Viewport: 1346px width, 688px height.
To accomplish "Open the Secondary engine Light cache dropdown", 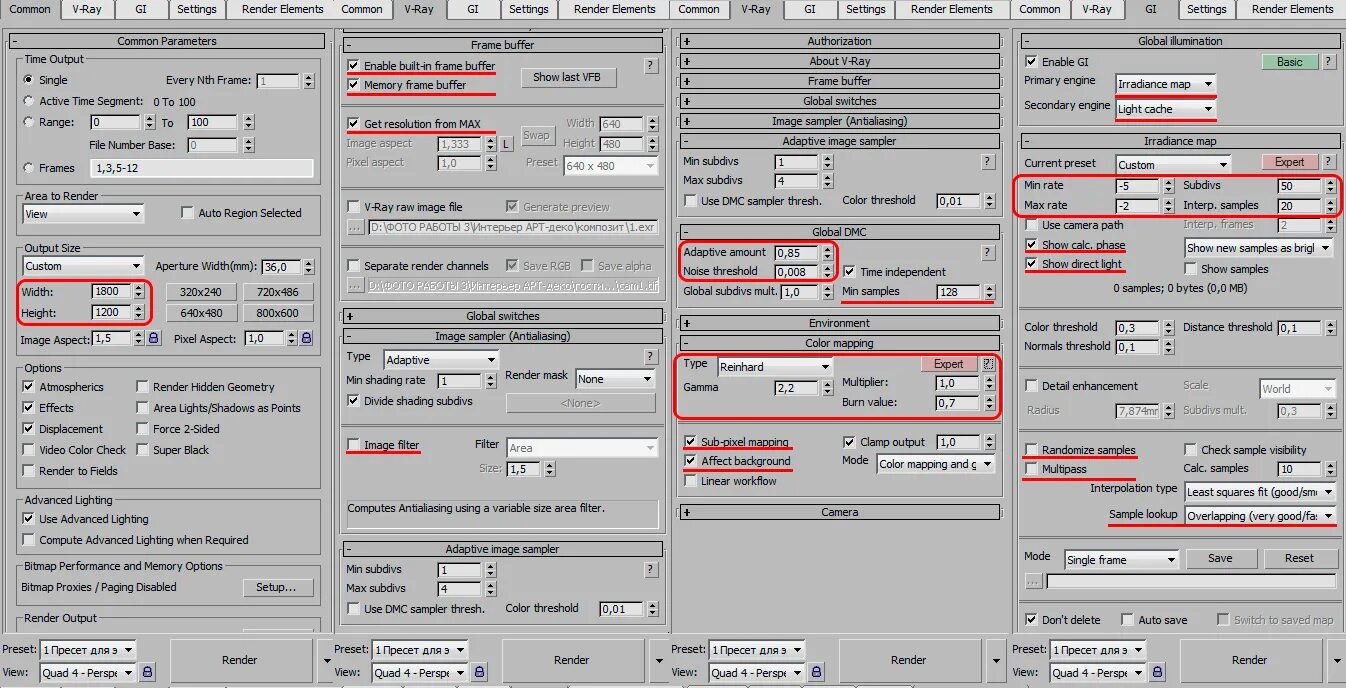I will [x=1166, y=109].
